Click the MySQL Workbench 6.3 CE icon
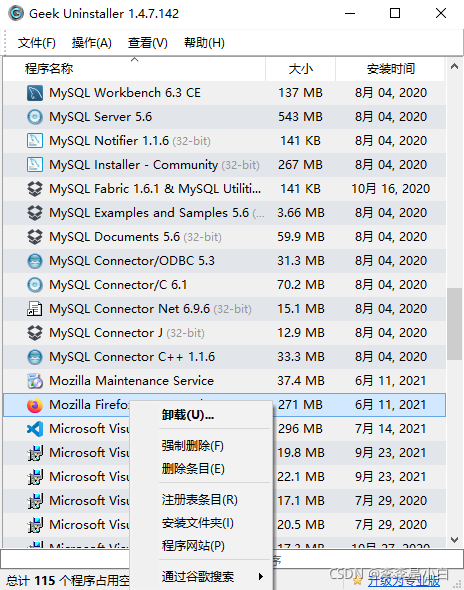Screen dimensions: 464x590 click(x=35, y=93)
